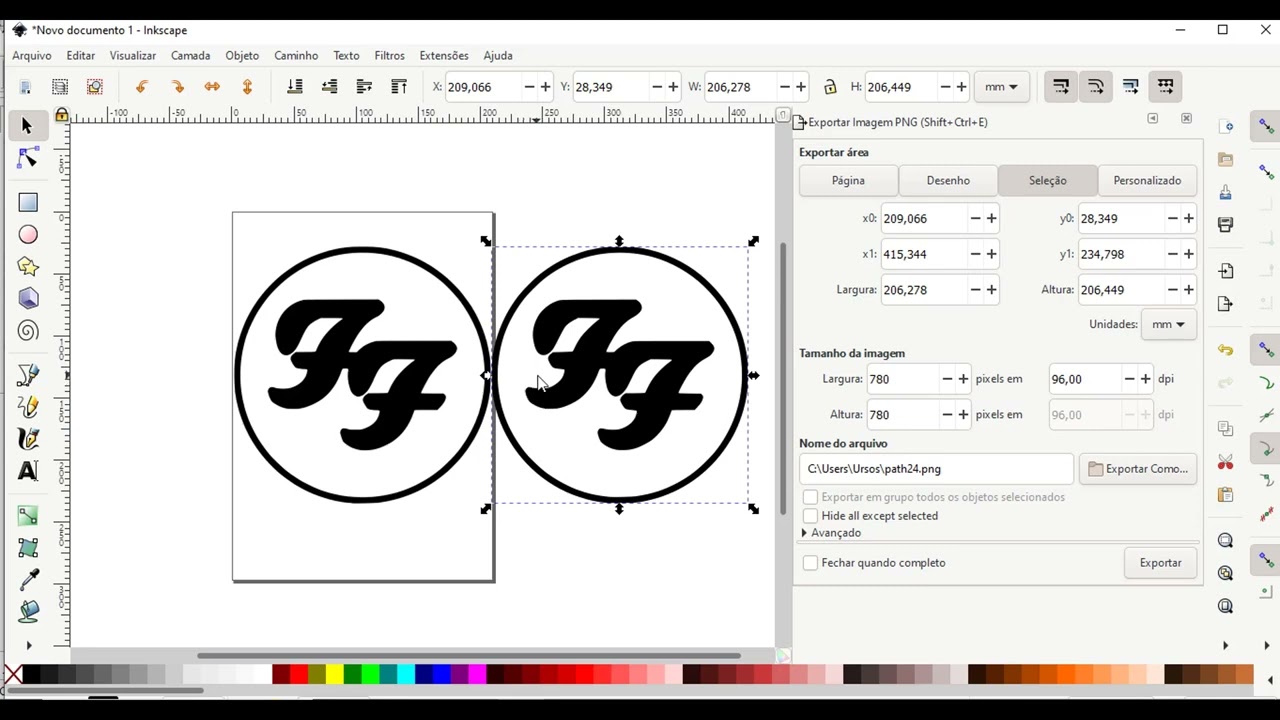The width and height of the screenshot is (1280, 720).
Task: Select the Selector arrow tool
Action: coord(27,125)
